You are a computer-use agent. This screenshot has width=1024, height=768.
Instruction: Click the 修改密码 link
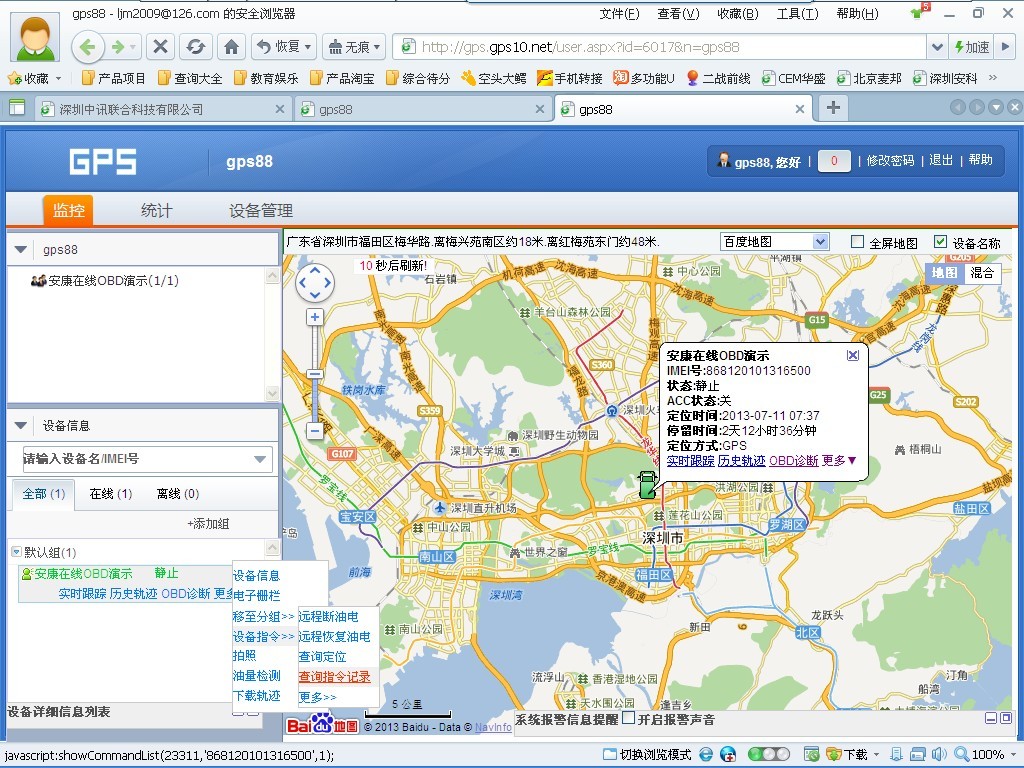click(890, 161)
